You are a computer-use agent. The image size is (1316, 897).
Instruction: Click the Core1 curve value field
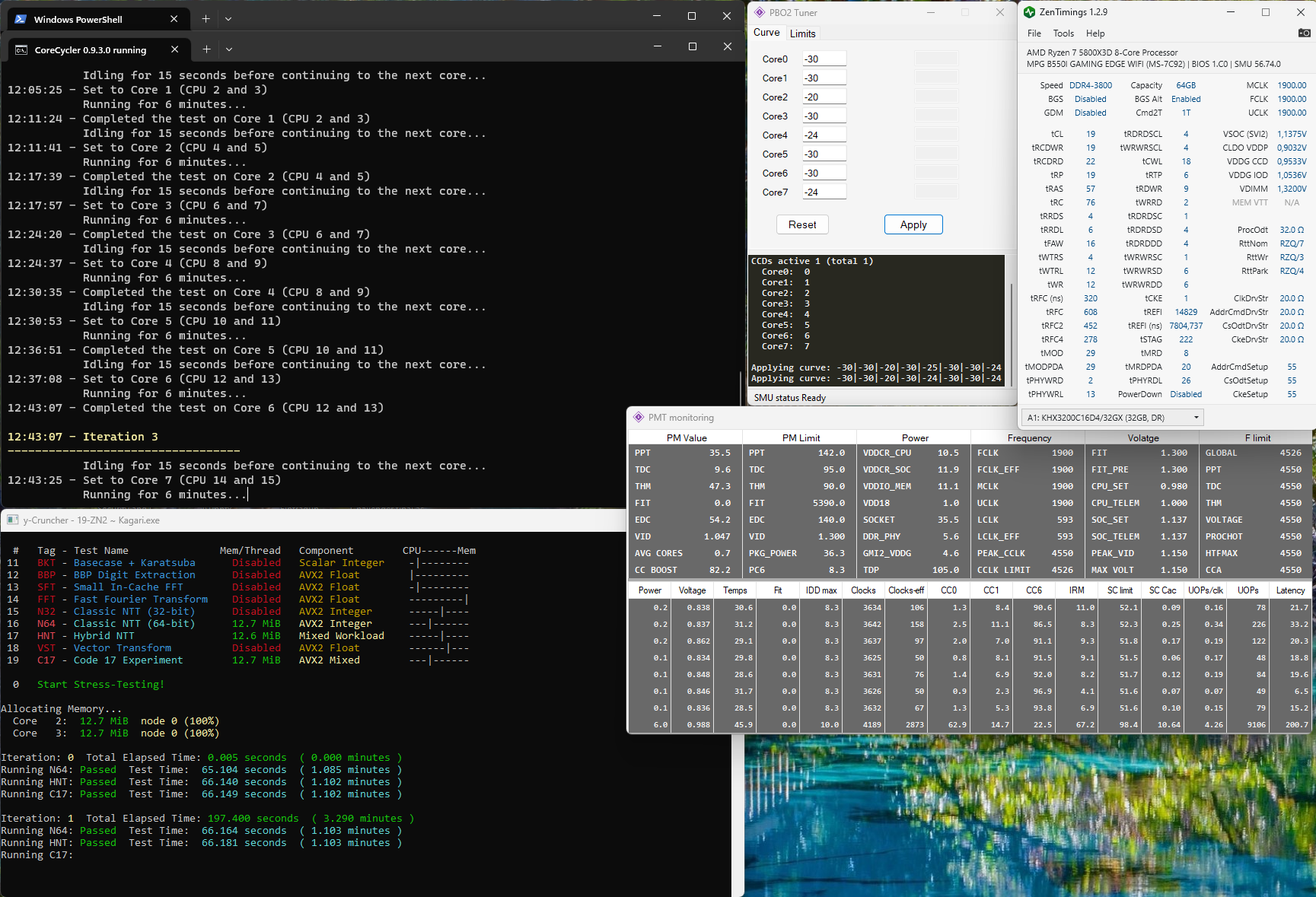click(824, 78)
